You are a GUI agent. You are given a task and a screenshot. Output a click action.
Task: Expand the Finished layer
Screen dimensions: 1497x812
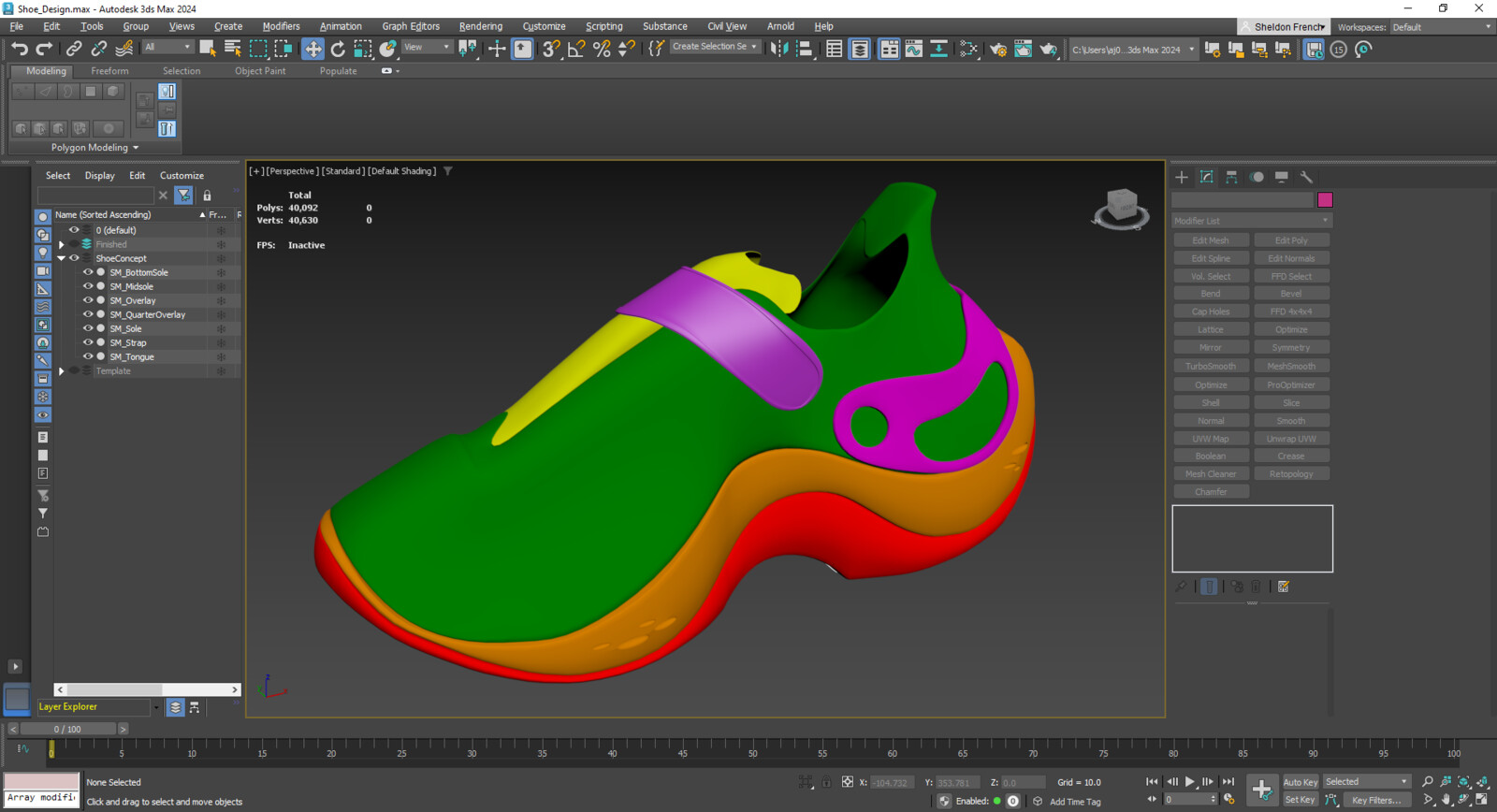click(x=62, y=244)
